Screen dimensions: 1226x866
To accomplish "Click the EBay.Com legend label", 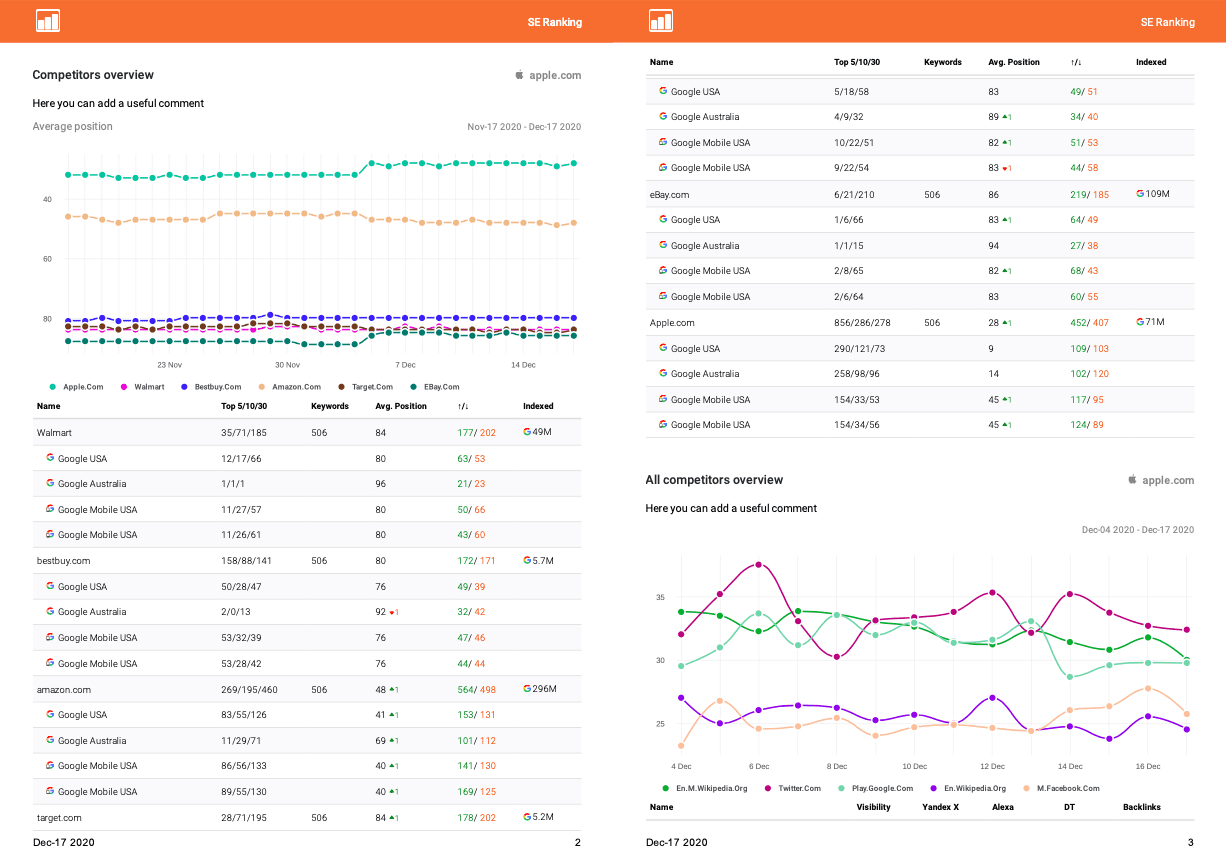I will point(441,387).
